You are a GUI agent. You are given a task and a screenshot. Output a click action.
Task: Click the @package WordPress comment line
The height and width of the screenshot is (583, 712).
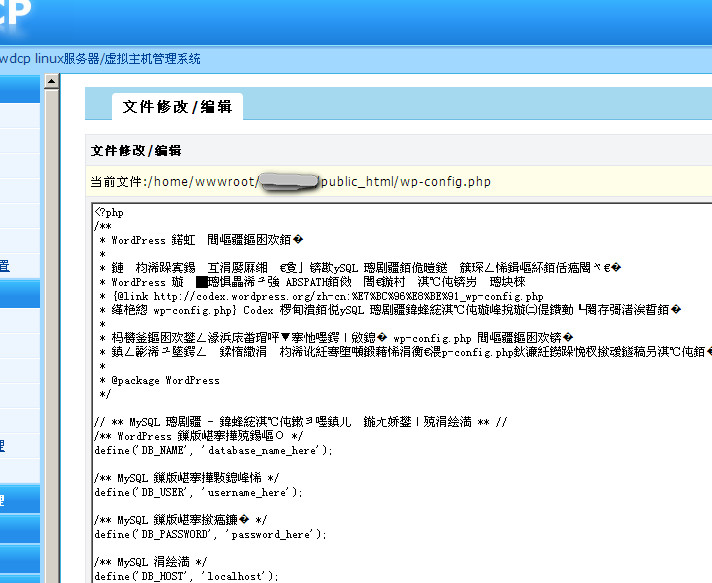click(x=159, y=380)
